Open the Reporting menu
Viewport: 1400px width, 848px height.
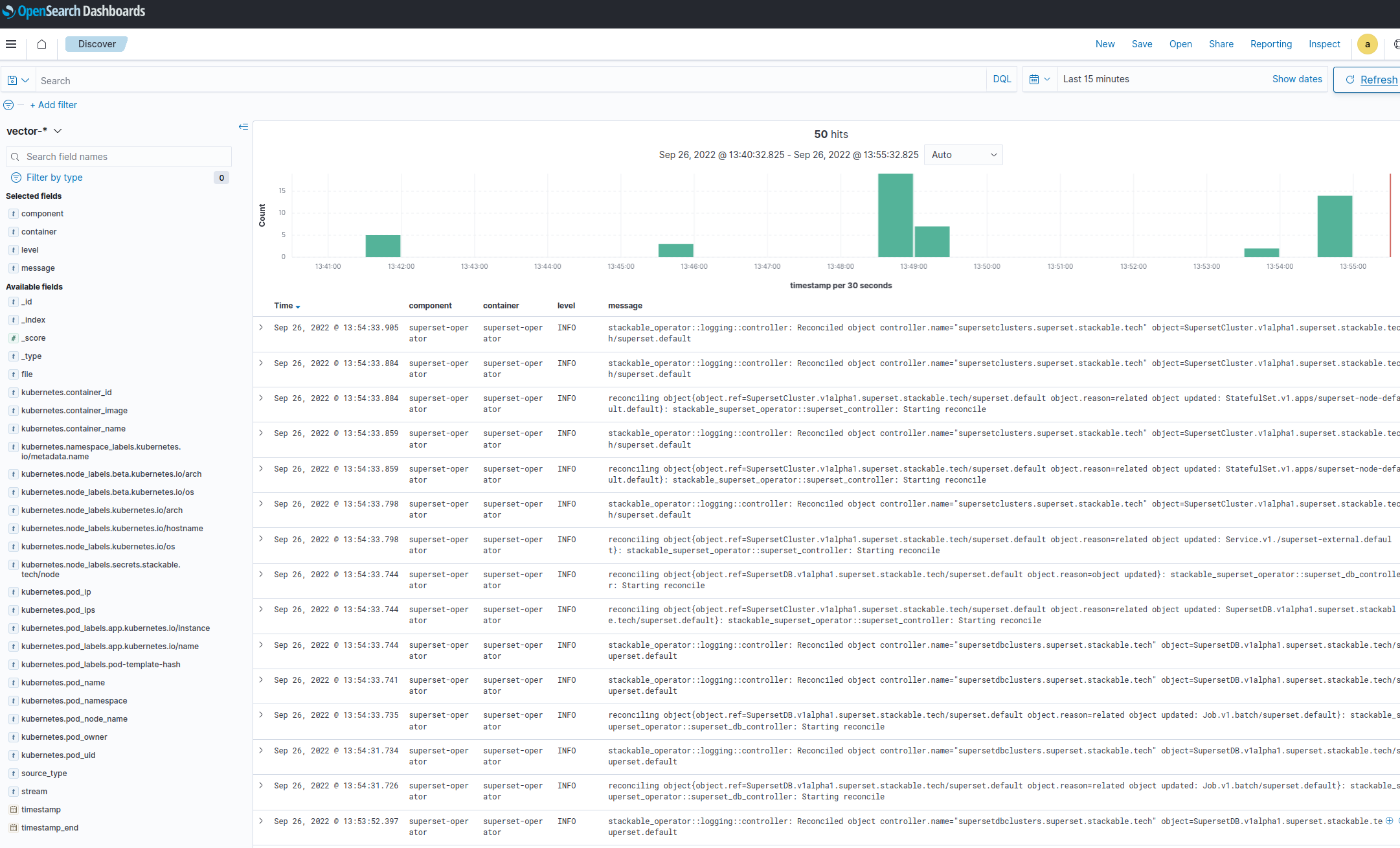(x=1270, y=43)
